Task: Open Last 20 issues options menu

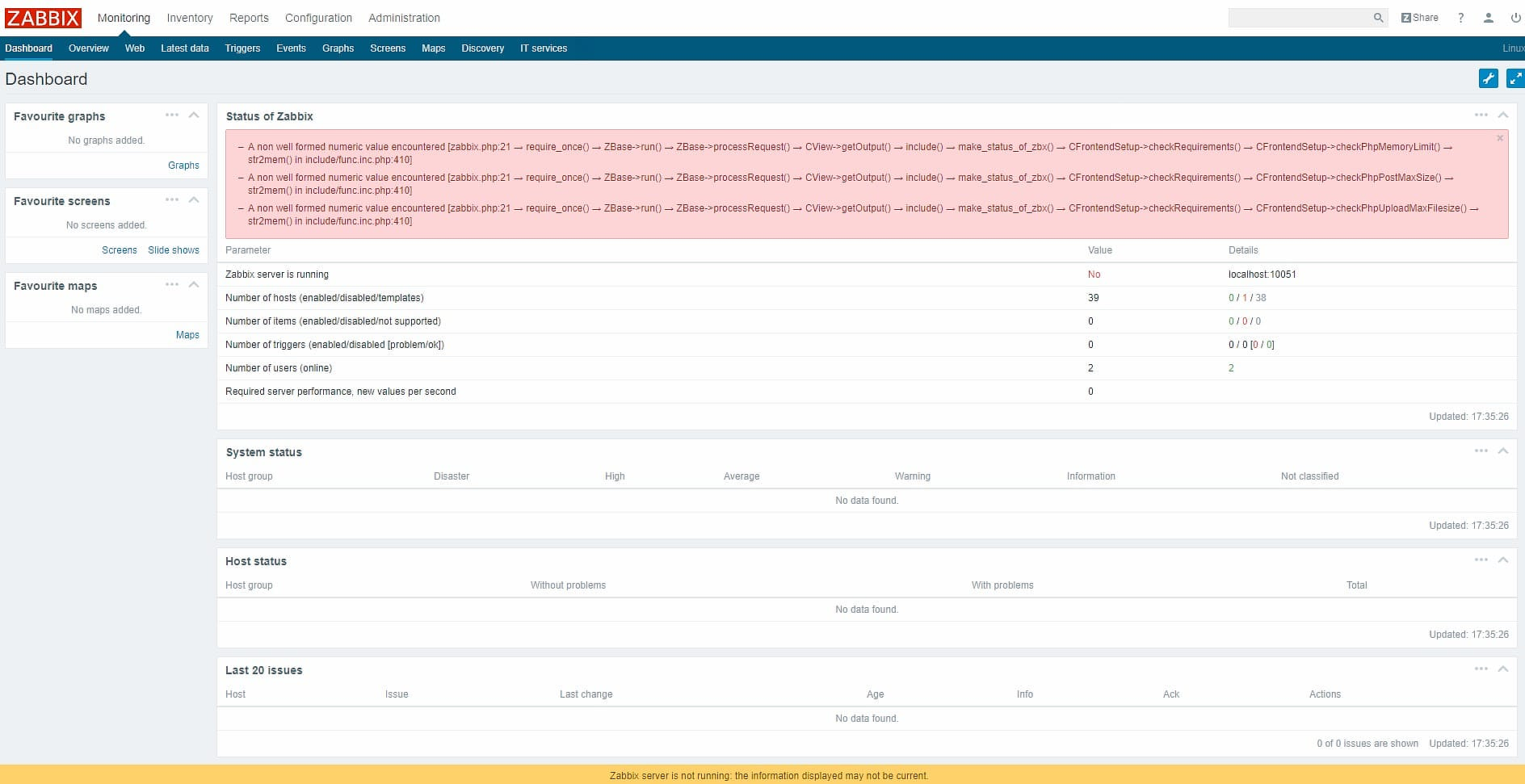Action: (1481, 669)
